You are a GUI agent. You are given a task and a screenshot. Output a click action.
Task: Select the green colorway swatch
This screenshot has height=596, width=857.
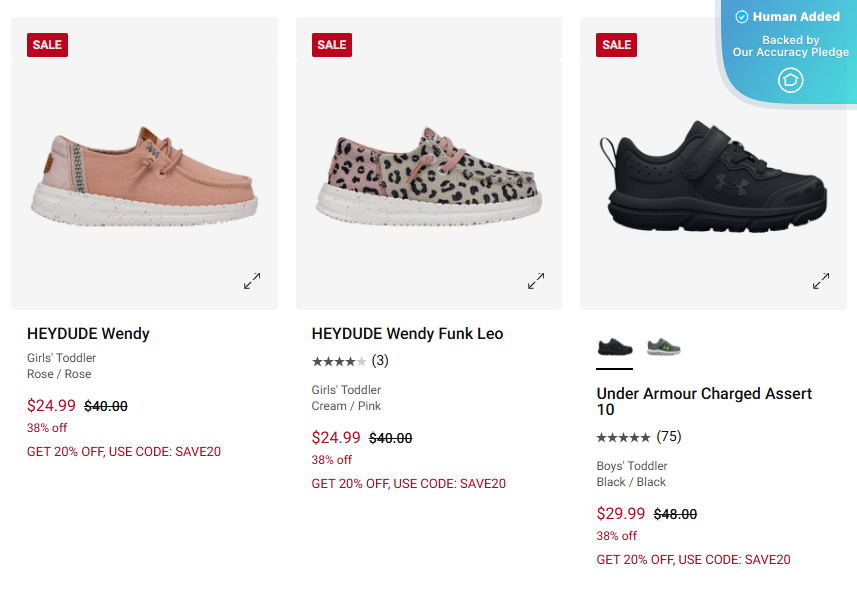663,345
